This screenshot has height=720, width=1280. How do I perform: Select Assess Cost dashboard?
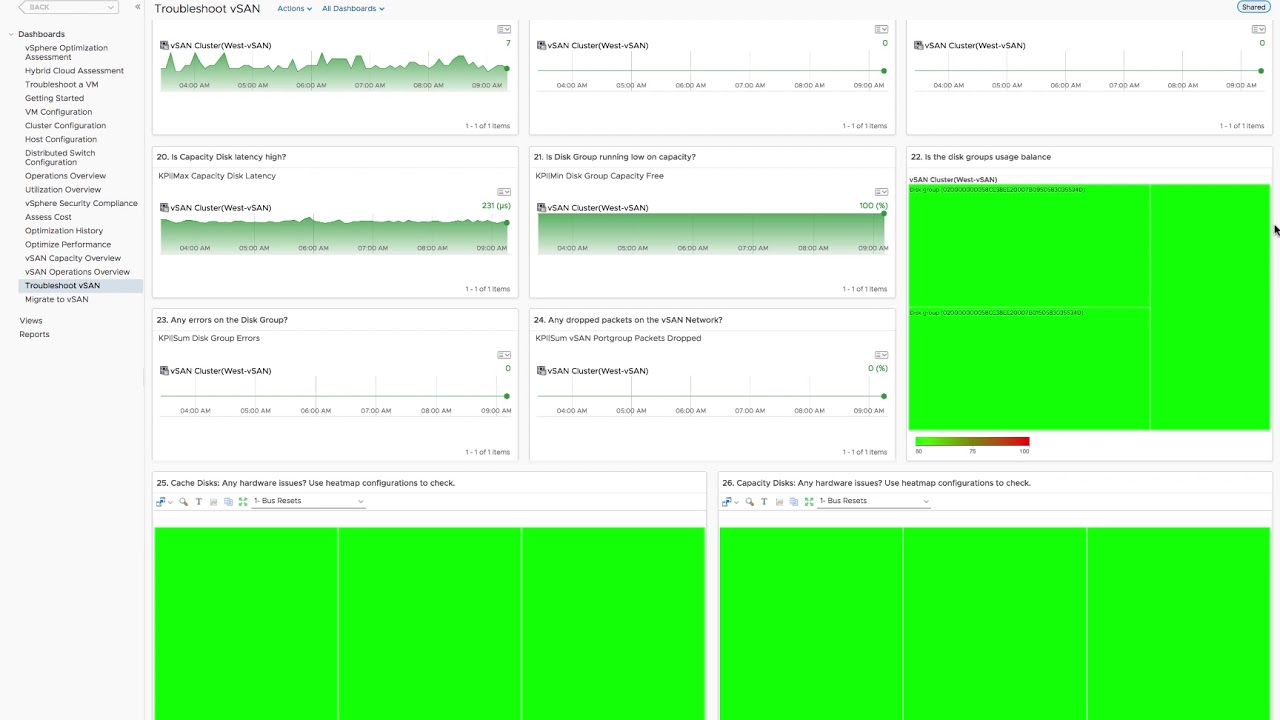pos(48,217)
